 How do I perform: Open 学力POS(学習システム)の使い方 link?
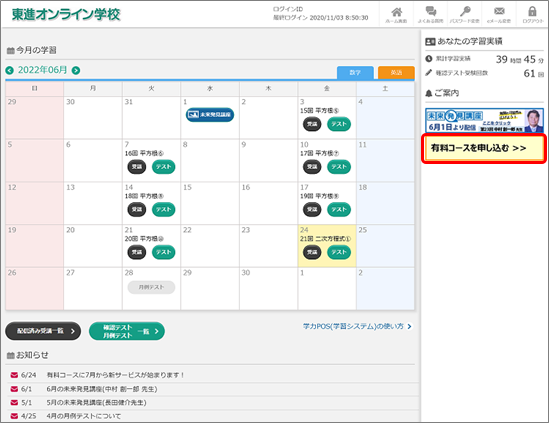(357, 326)
